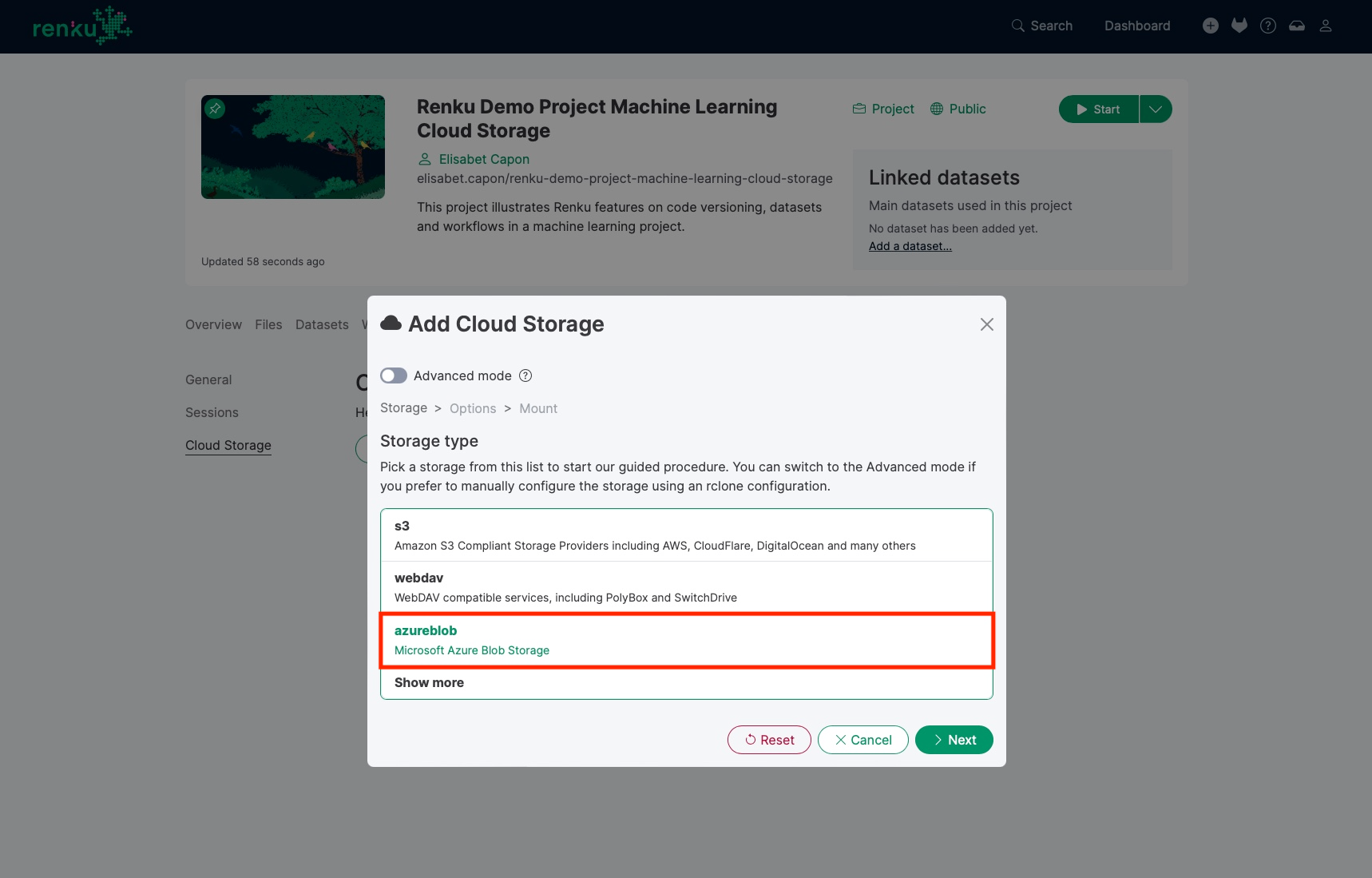
Task: Click the pin icon on project image
Action: click(215, 109)
